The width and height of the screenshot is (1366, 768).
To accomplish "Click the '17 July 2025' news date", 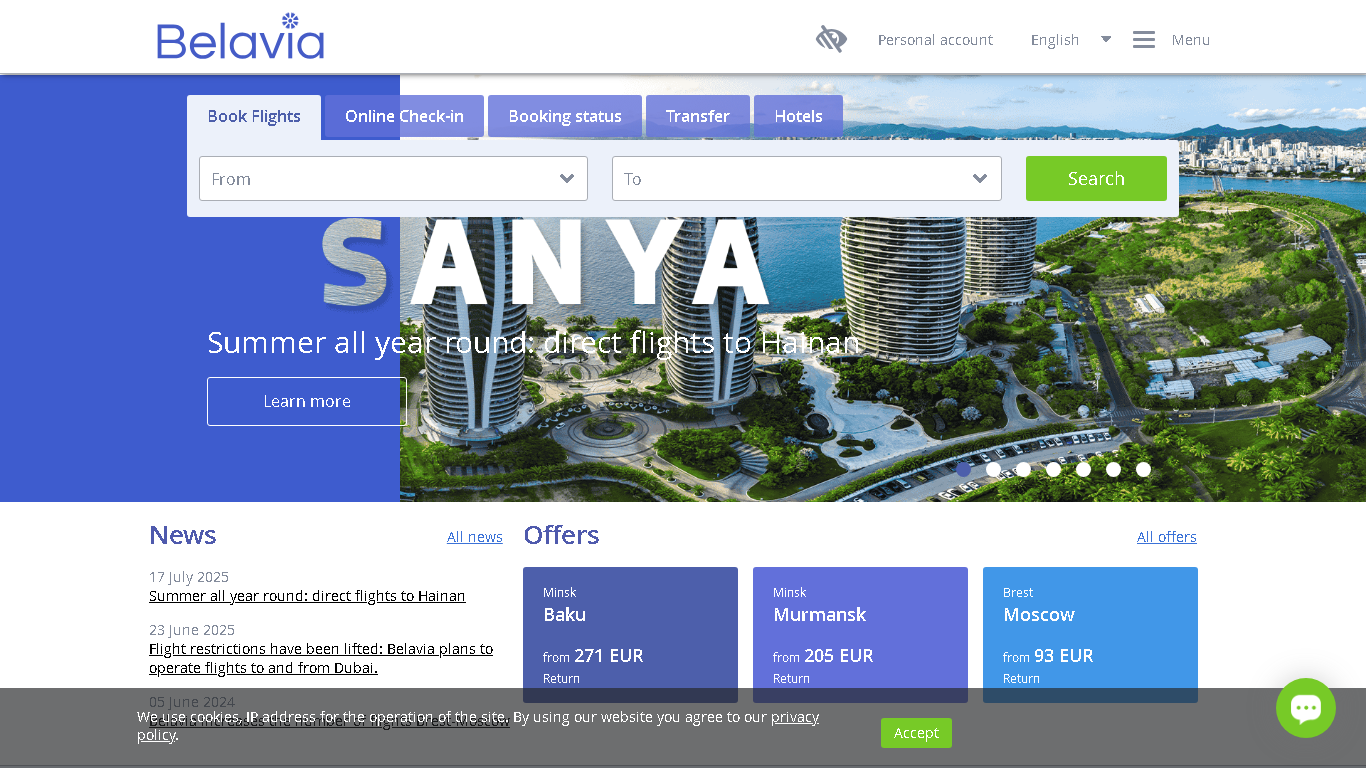I will point(189,577).
